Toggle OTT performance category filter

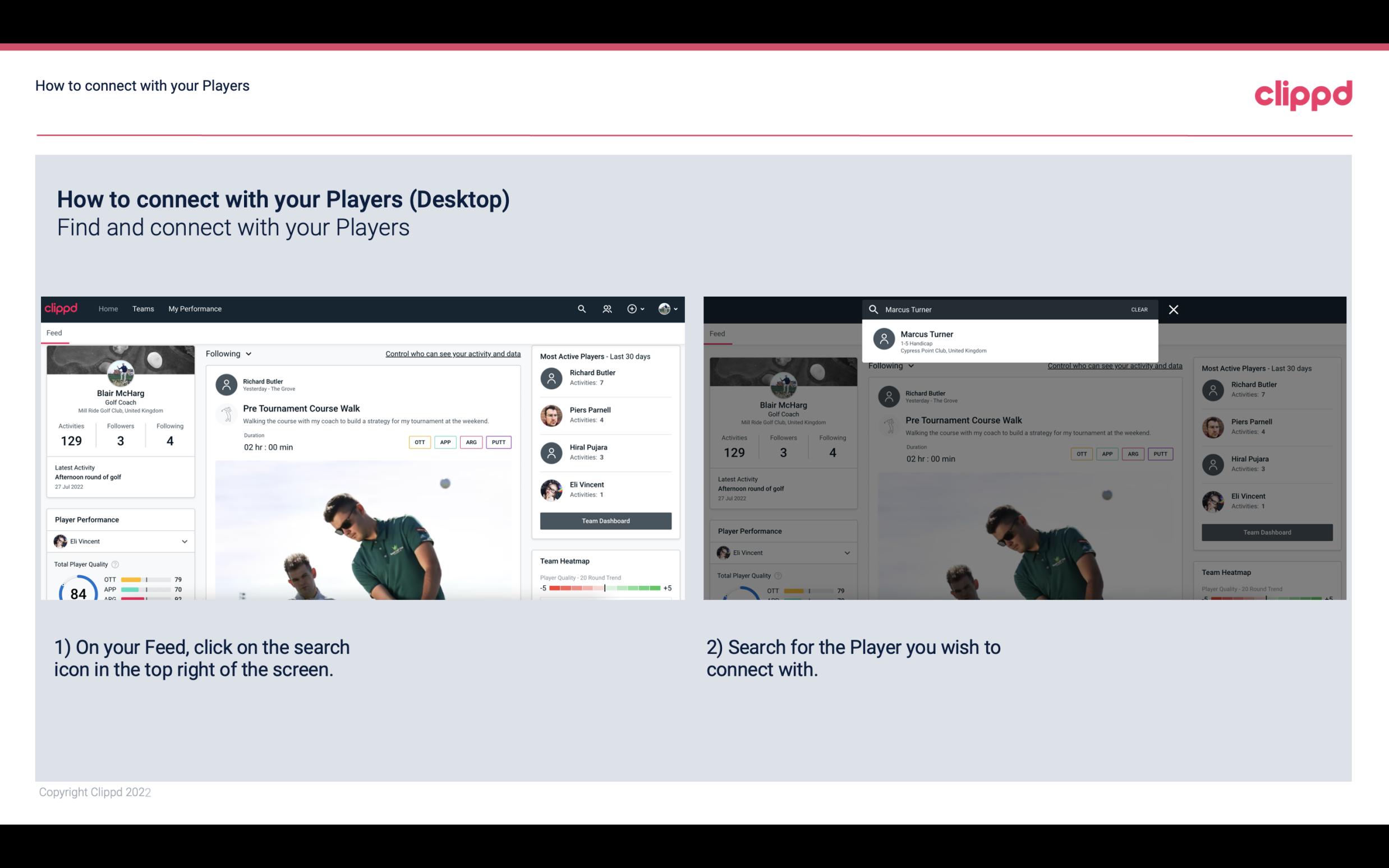(417, 442)
